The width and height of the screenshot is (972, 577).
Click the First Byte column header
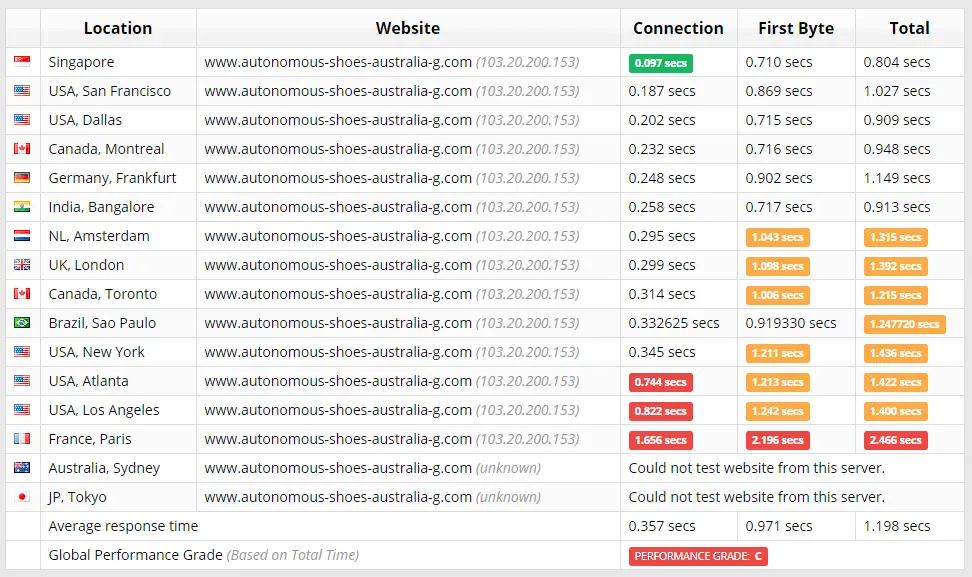pyautogui.click(x=796, y=28)
